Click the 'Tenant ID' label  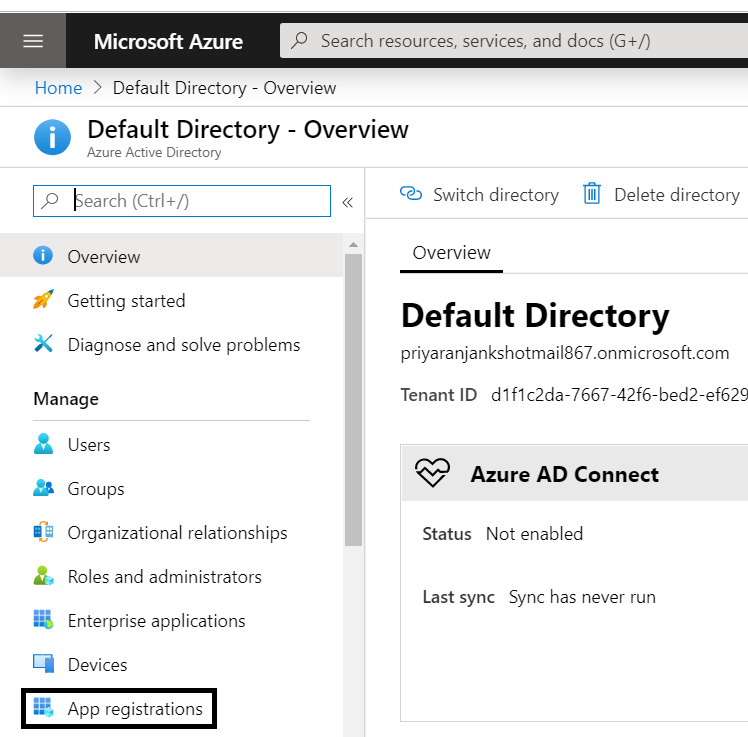(438, 395)
